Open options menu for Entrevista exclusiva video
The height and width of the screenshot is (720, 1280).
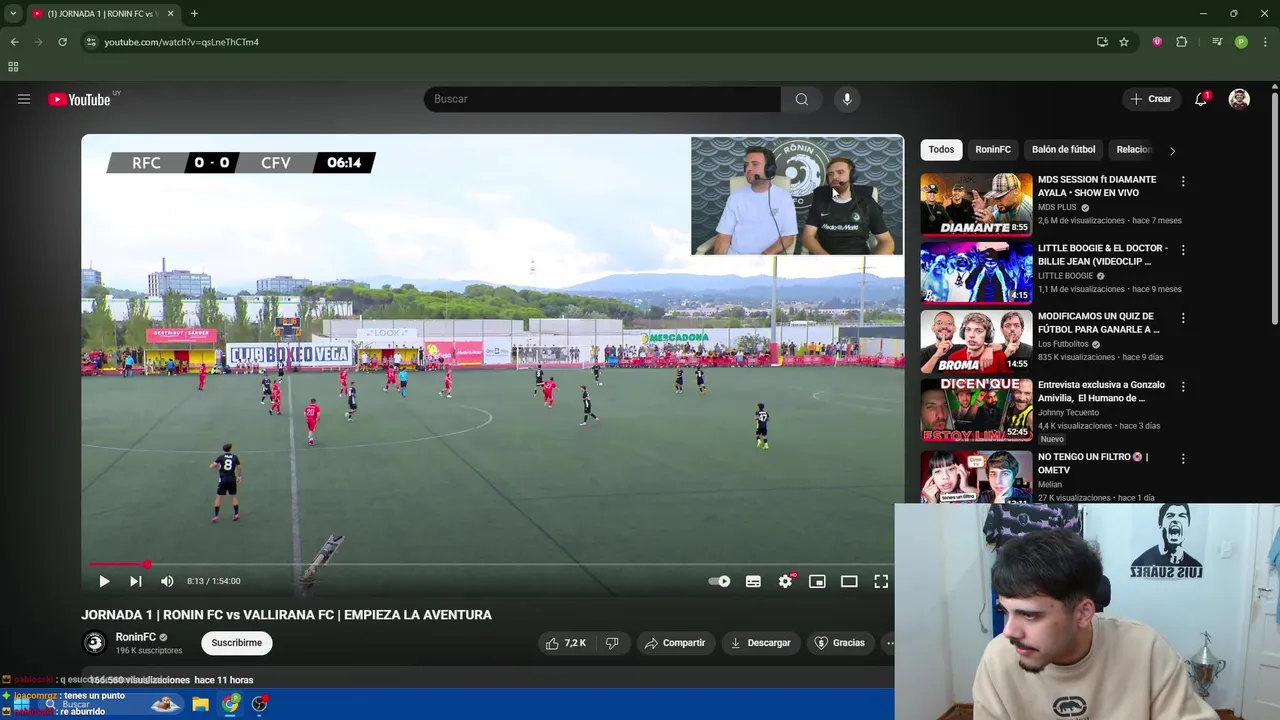[x=1183, y=386]
